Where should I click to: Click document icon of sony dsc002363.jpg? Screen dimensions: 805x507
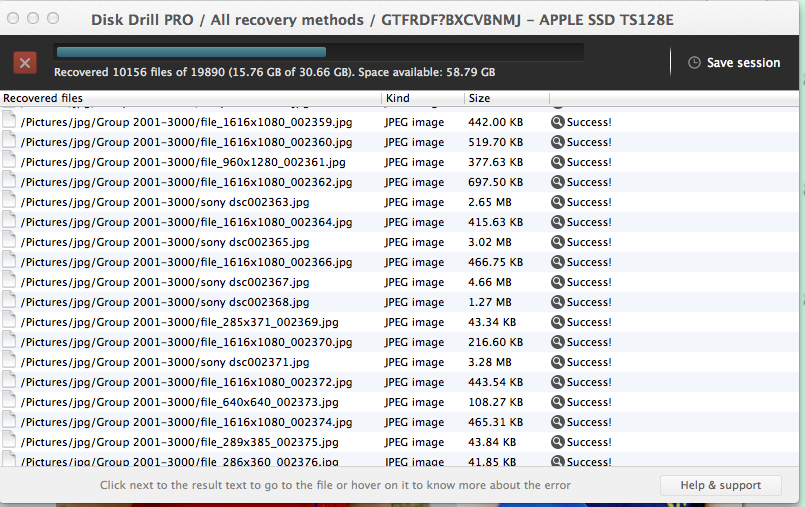point(9,200)
